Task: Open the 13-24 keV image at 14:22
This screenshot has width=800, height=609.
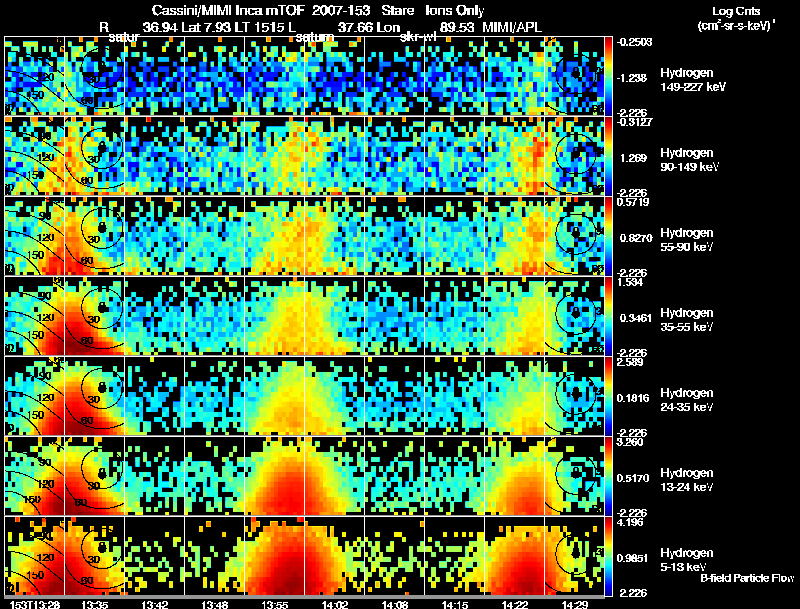Action: 515,476
